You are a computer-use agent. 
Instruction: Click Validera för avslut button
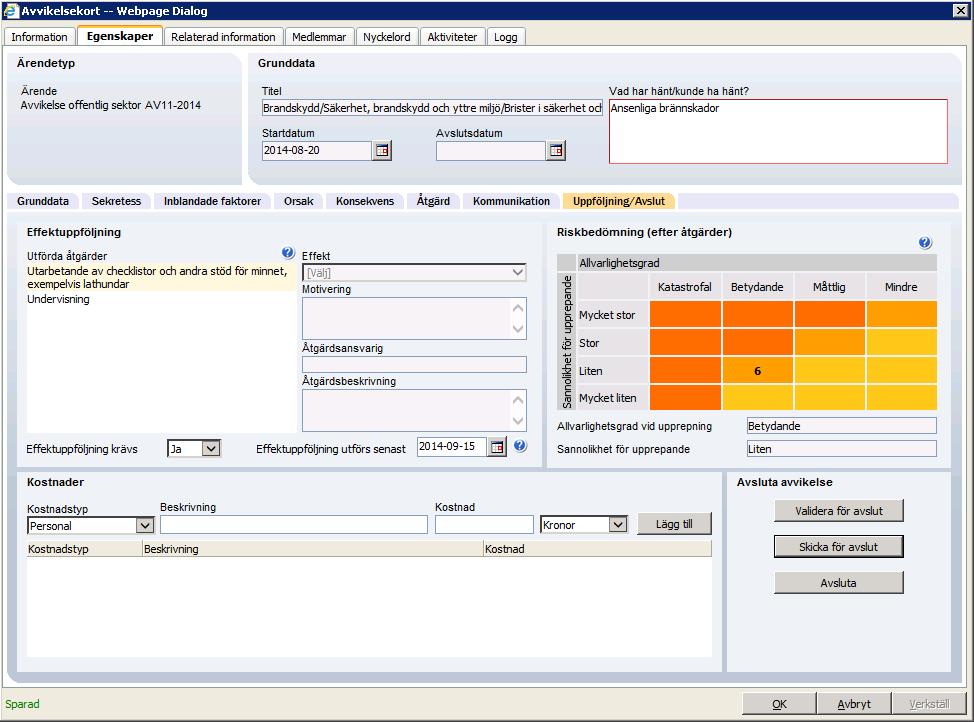coord(839,511)
